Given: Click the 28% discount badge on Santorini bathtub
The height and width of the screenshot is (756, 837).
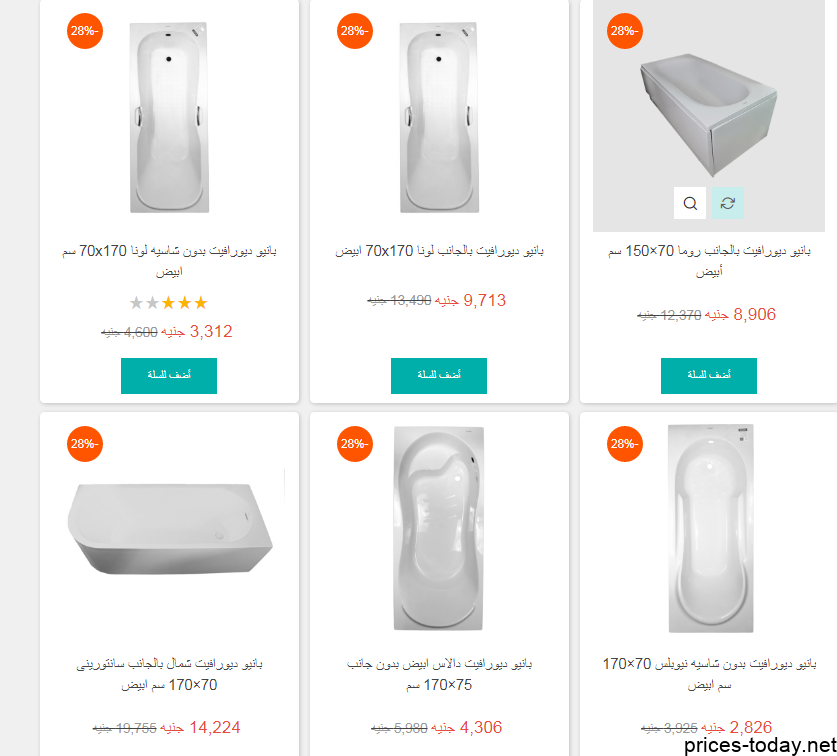Looking at the screenshot, I should (x=85, y=444).
